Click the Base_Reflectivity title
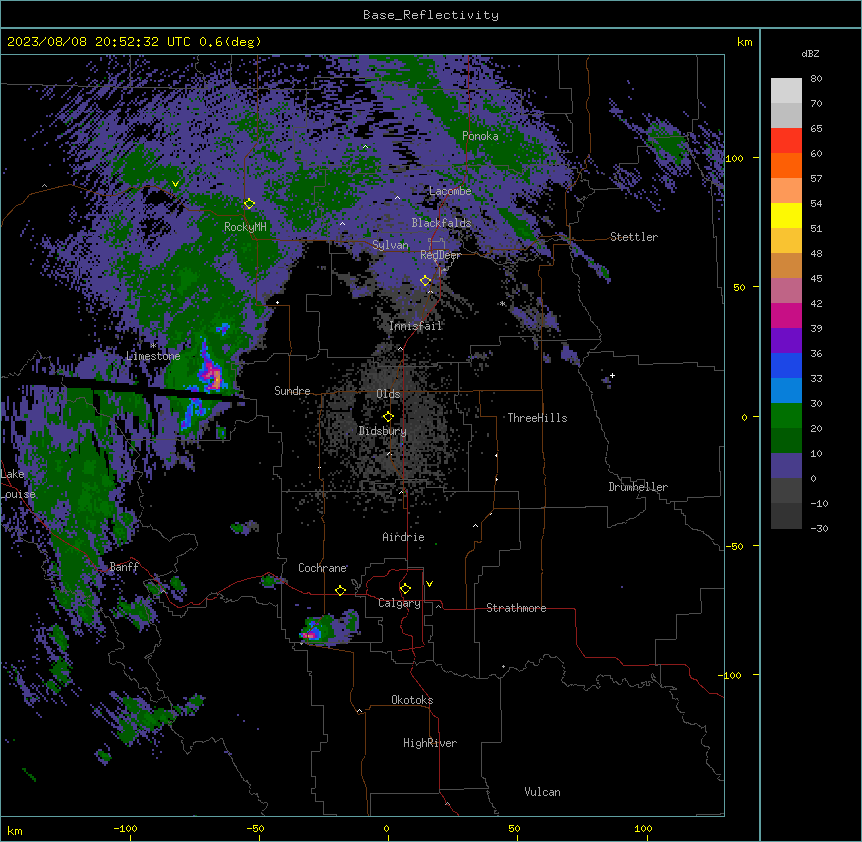 coord(431,15)
